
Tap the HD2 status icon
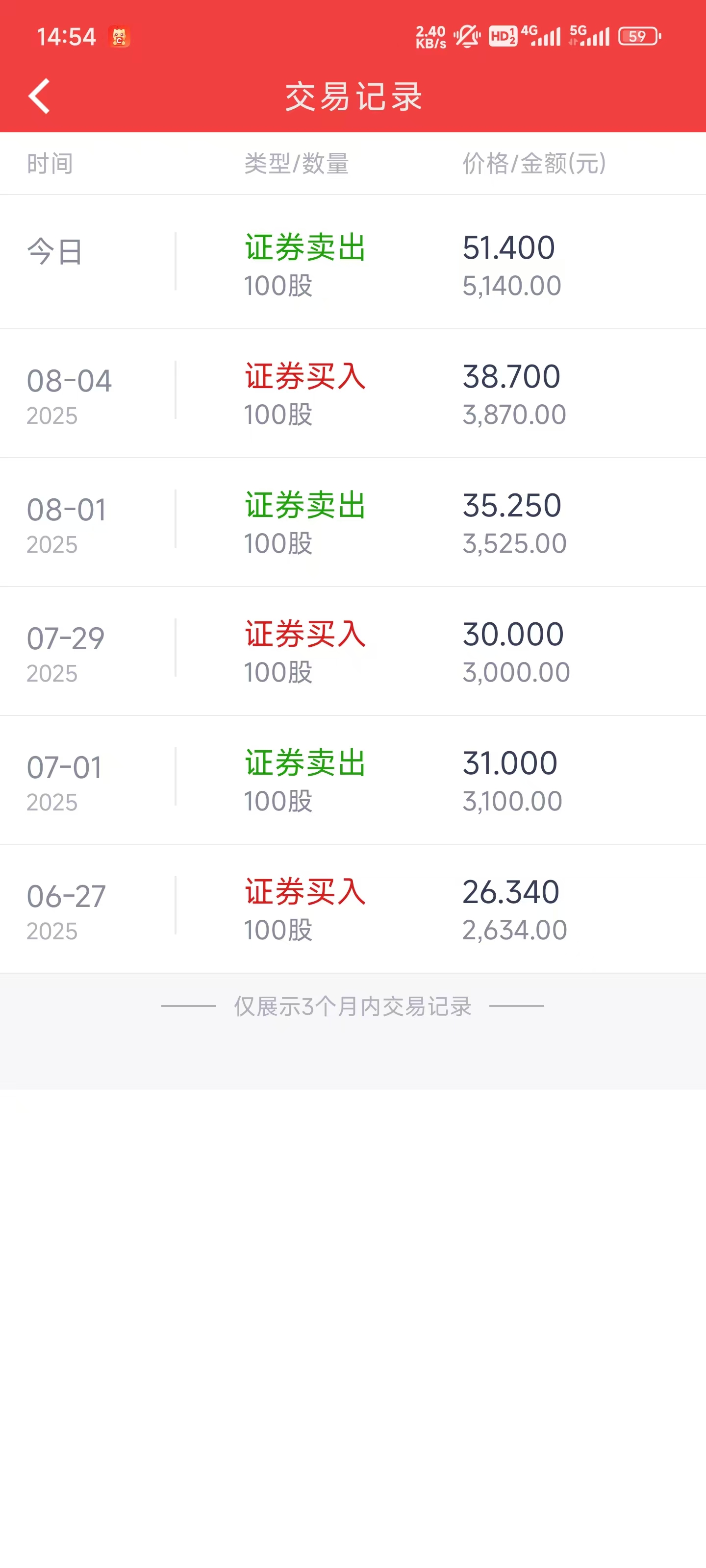[x=503, y=37]
